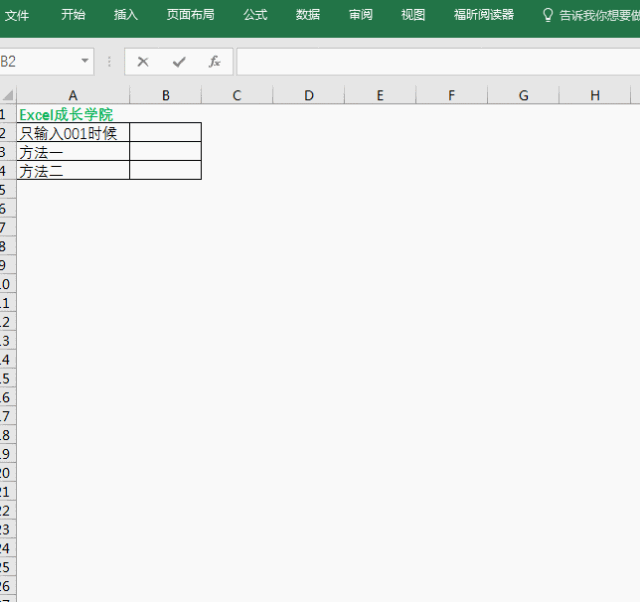This screenshot has width=640, height=602.
Task: Confirm the entry with the checkmark icon
Action: 179,62
